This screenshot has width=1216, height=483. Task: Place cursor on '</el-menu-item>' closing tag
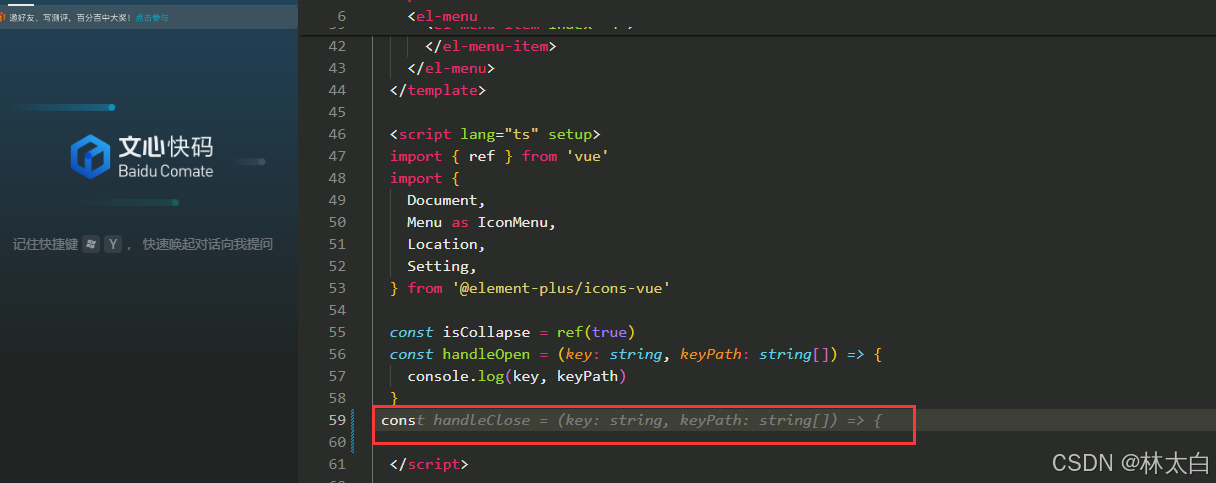click(x=491, y=46)
